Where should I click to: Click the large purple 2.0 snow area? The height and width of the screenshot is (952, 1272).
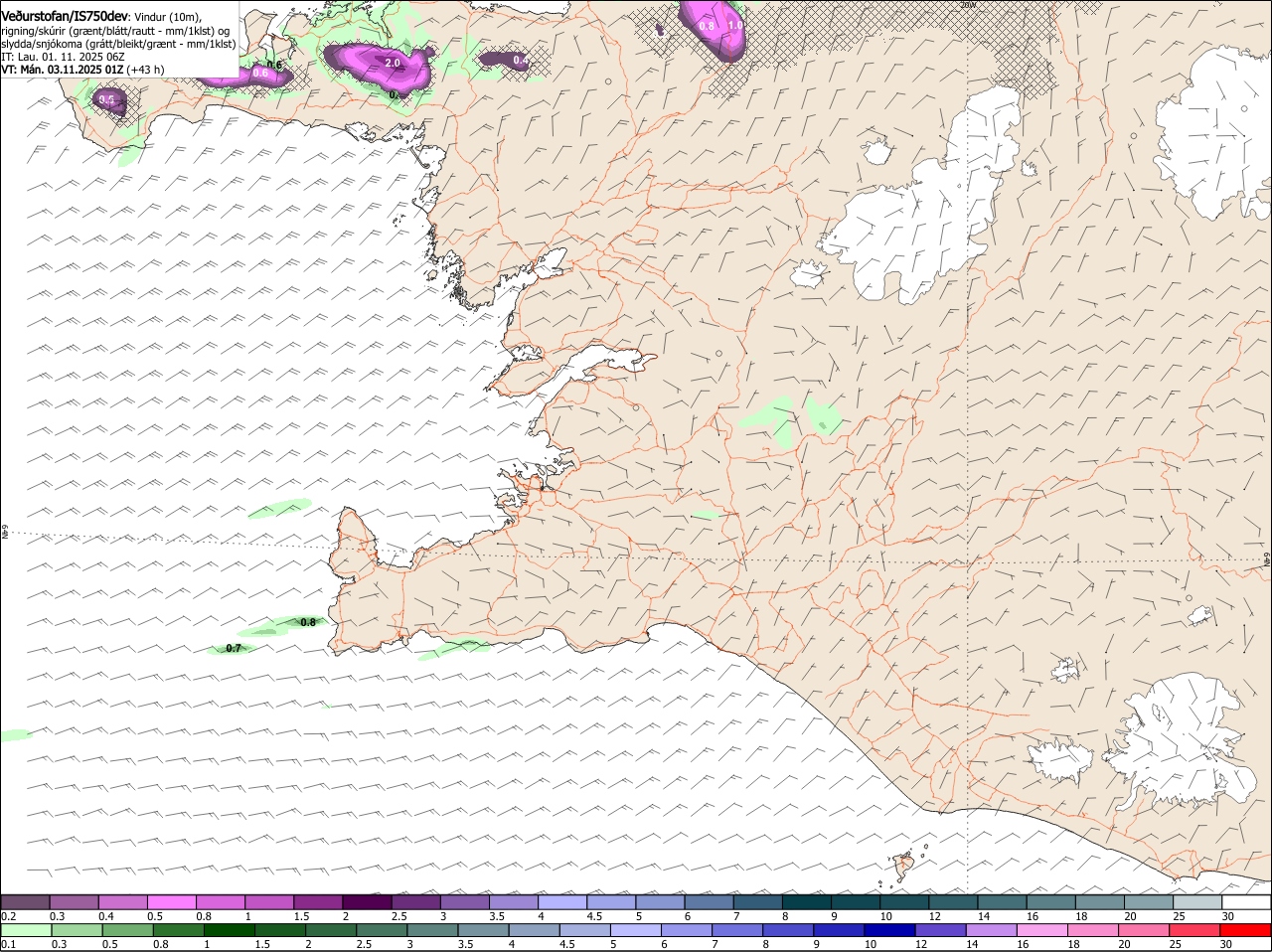pos(378,68)
